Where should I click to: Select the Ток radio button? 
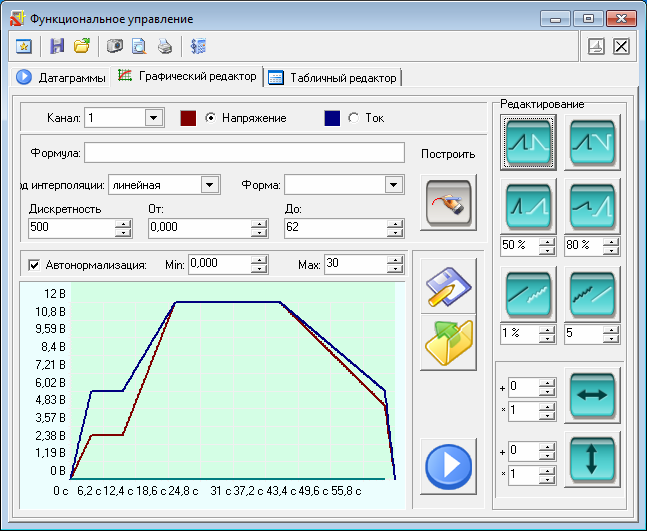pos(353,118)
